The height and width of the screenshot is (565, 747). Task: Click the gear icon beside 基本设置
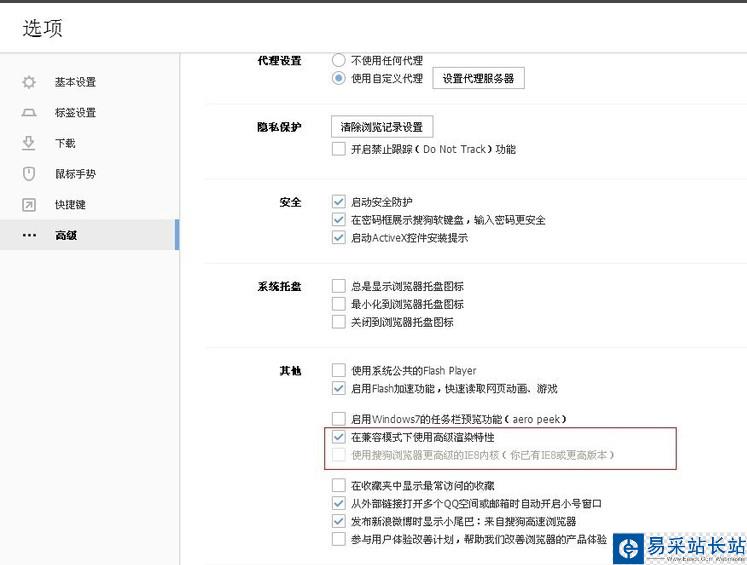29,82
